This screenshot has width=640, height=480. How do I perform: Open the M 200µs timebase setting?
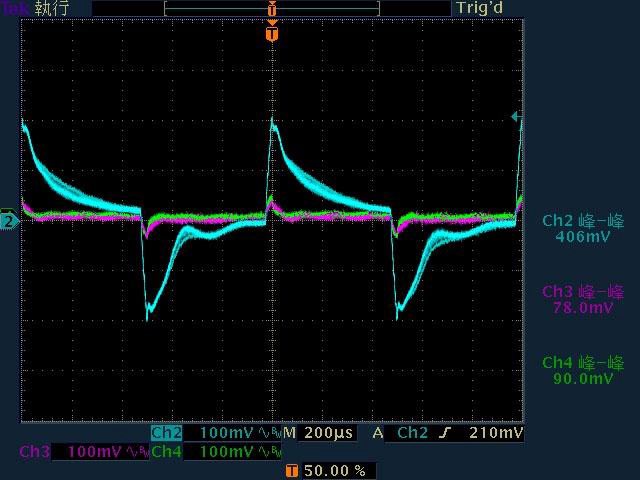319,433
